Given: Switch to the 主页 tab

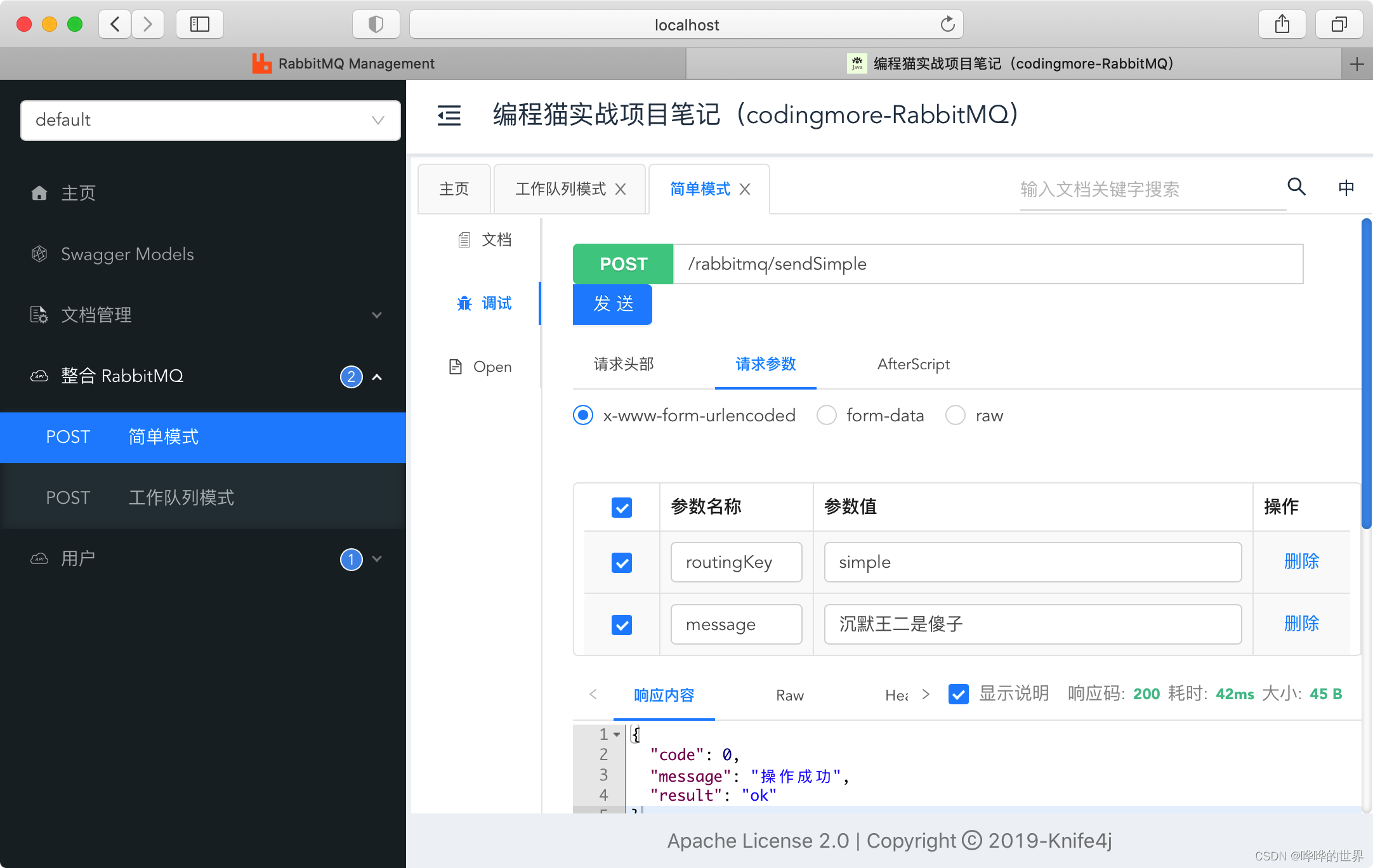Looking at the screenshot, I should click(454, 189).
